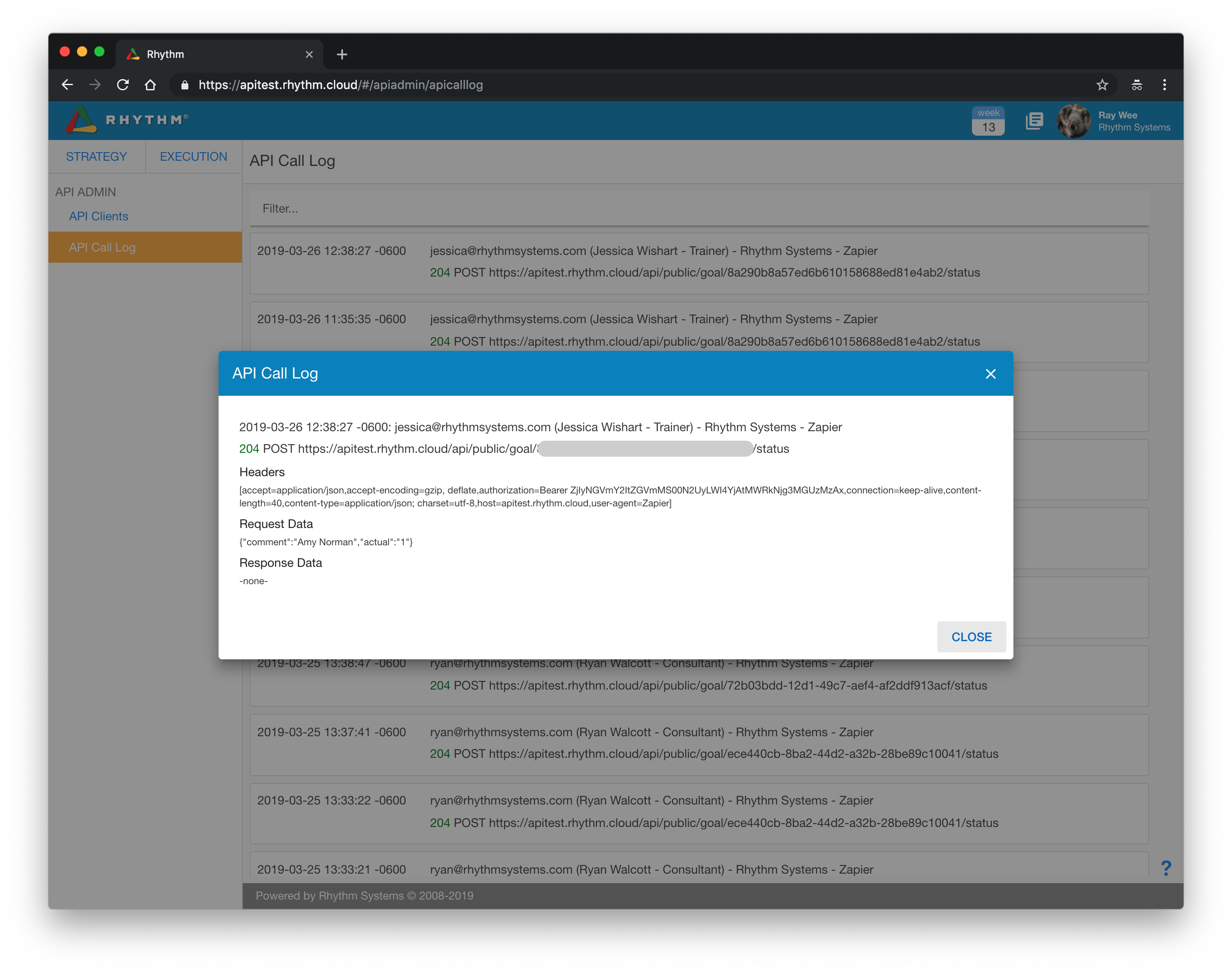
Task: Click Ray Wee's profile avatar
Action: [1073, 121]
